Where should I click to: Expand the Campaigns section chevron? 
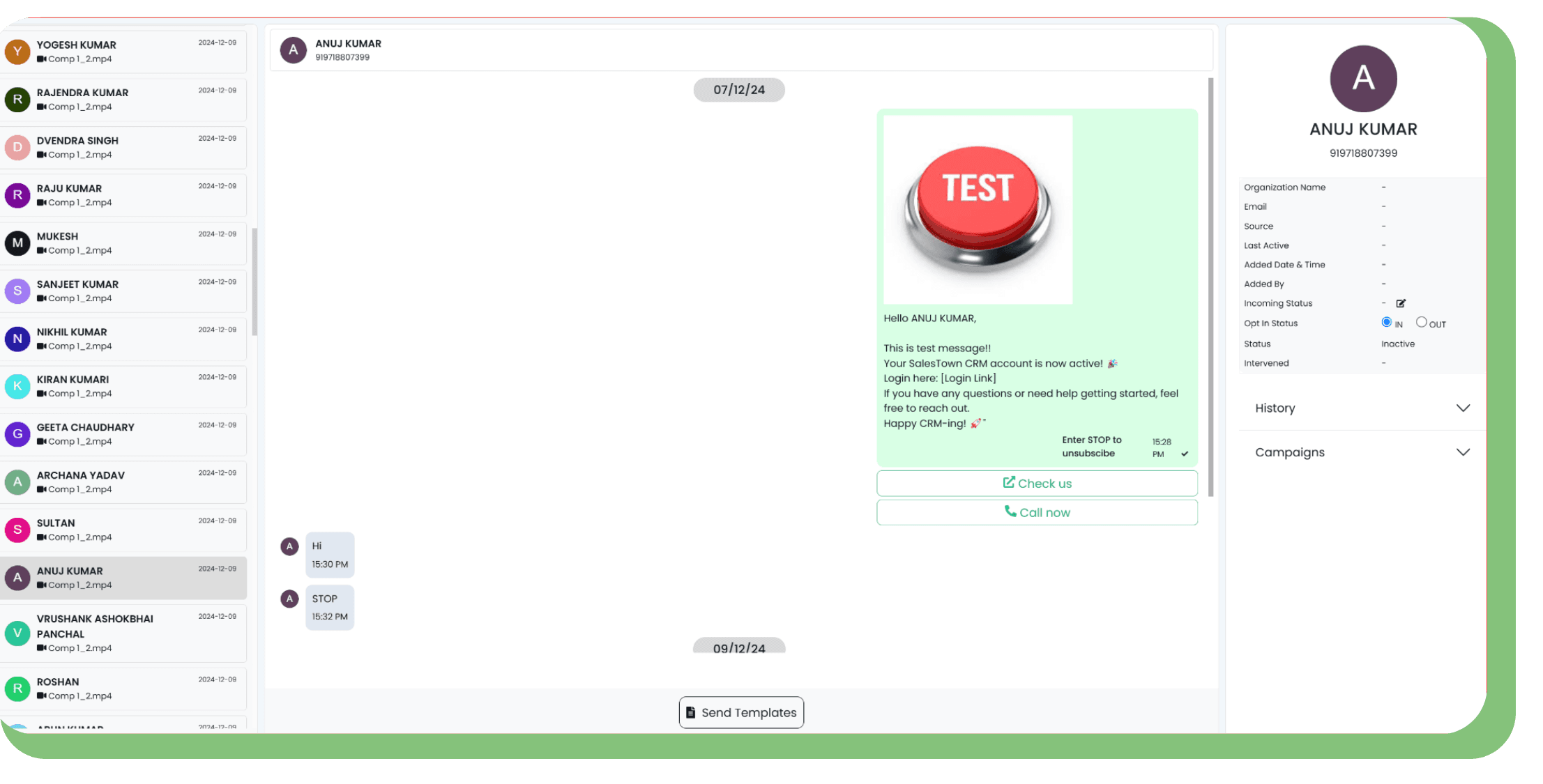(1463, 452)
